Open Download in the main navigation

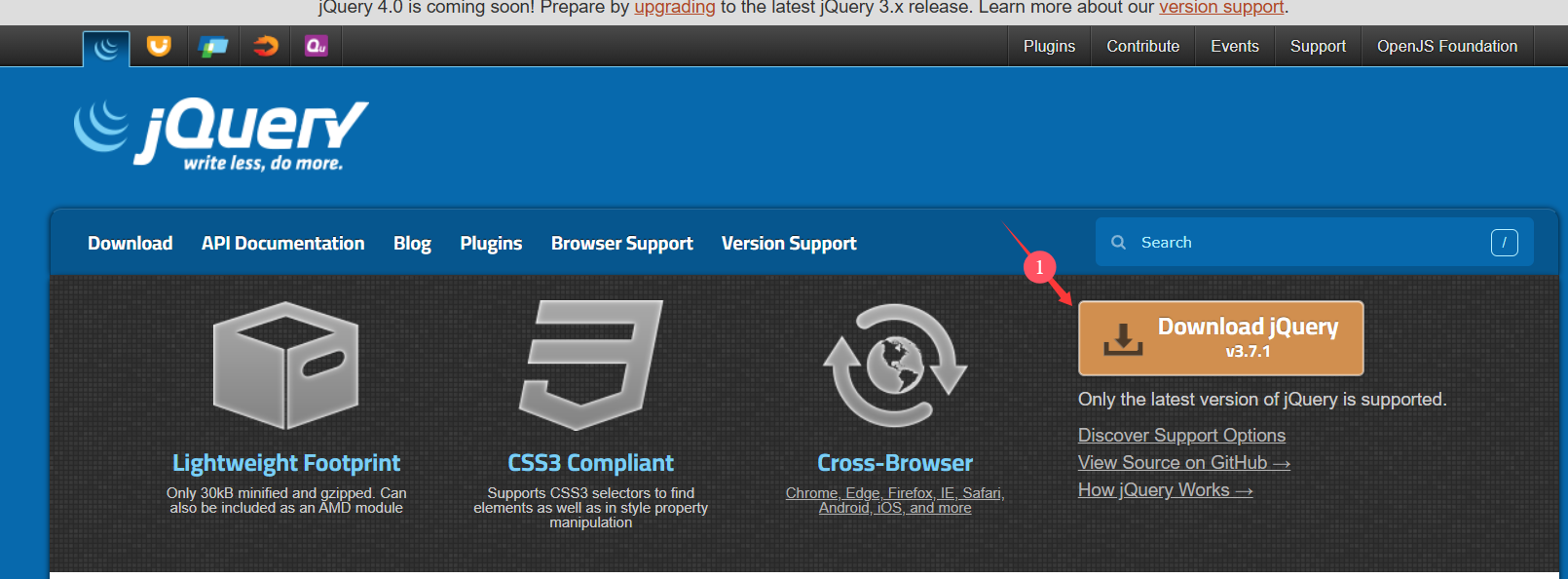131,243
